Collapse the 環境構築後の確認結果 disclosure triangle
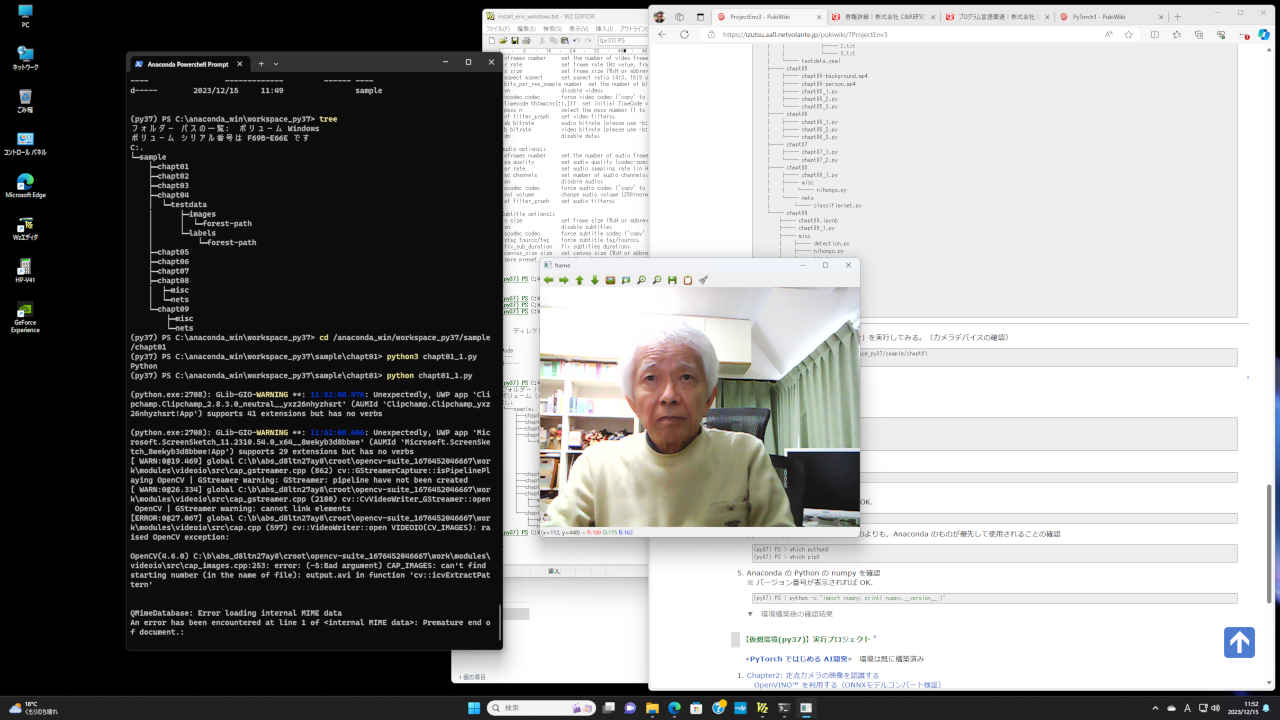This screenshot has height=720, width=1280. 751,613
